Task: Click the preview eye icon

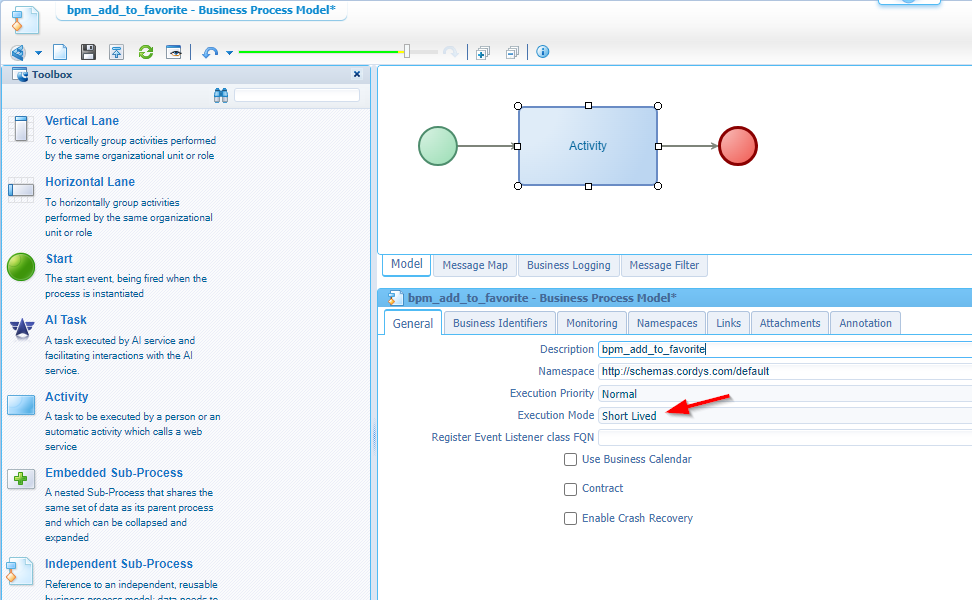Action: pos(174,52)
